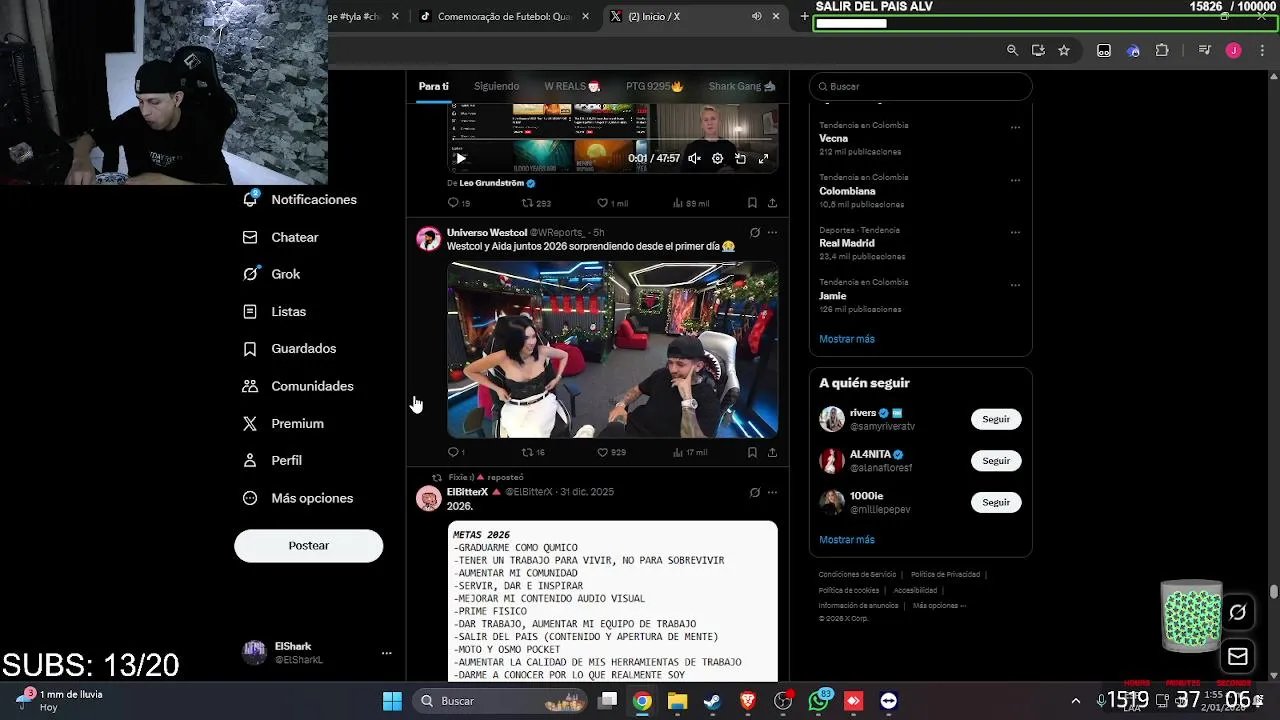The height and width of the screenshot is (720, 1280).
Task: Enter video fullscreen mode
Action: pos(763,158)
